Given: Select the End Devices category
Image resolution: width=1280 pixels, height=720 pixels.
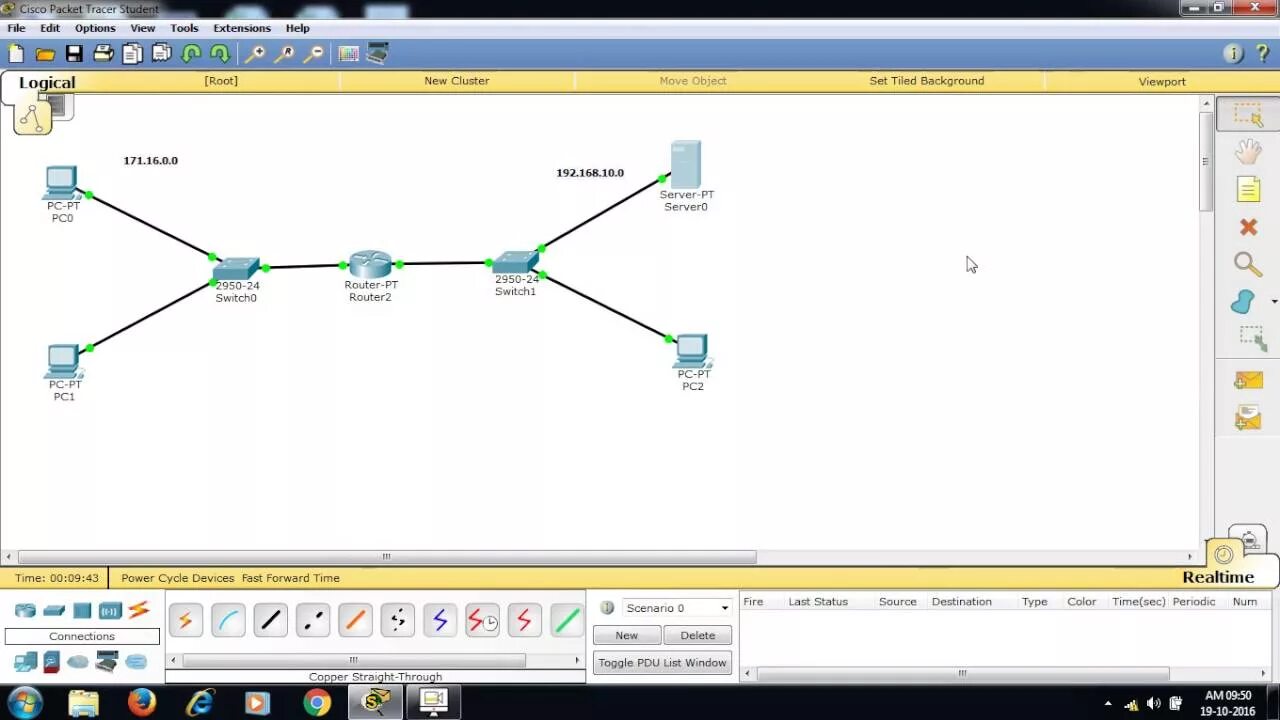Looking at the screenshot, I should (x=25, y=661).
